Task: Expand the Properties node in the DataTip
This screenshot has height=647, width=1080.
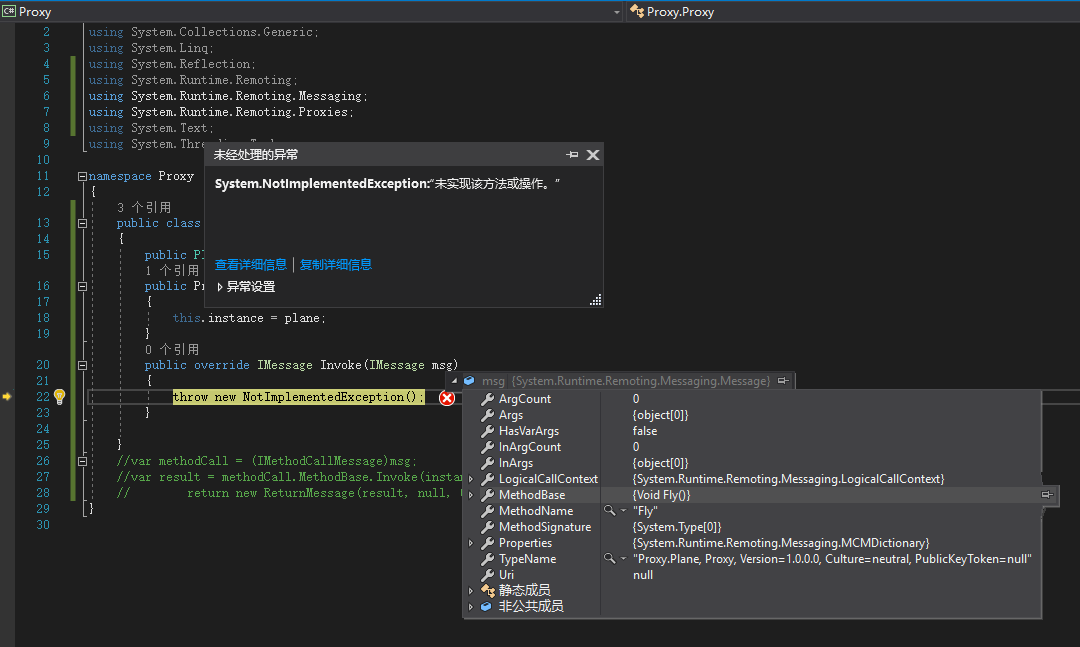Action: (470, 542)
